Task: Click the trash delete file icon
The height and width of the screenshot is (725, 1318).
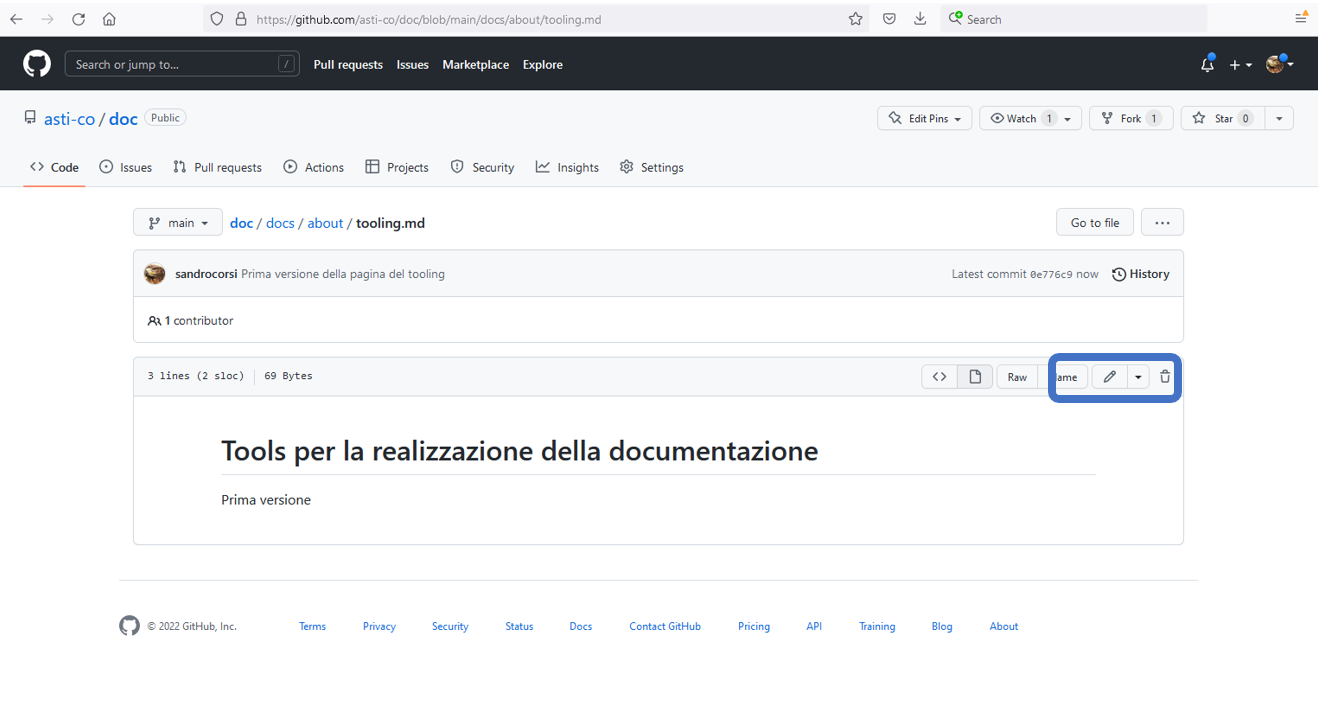Action: (1165, 377)
